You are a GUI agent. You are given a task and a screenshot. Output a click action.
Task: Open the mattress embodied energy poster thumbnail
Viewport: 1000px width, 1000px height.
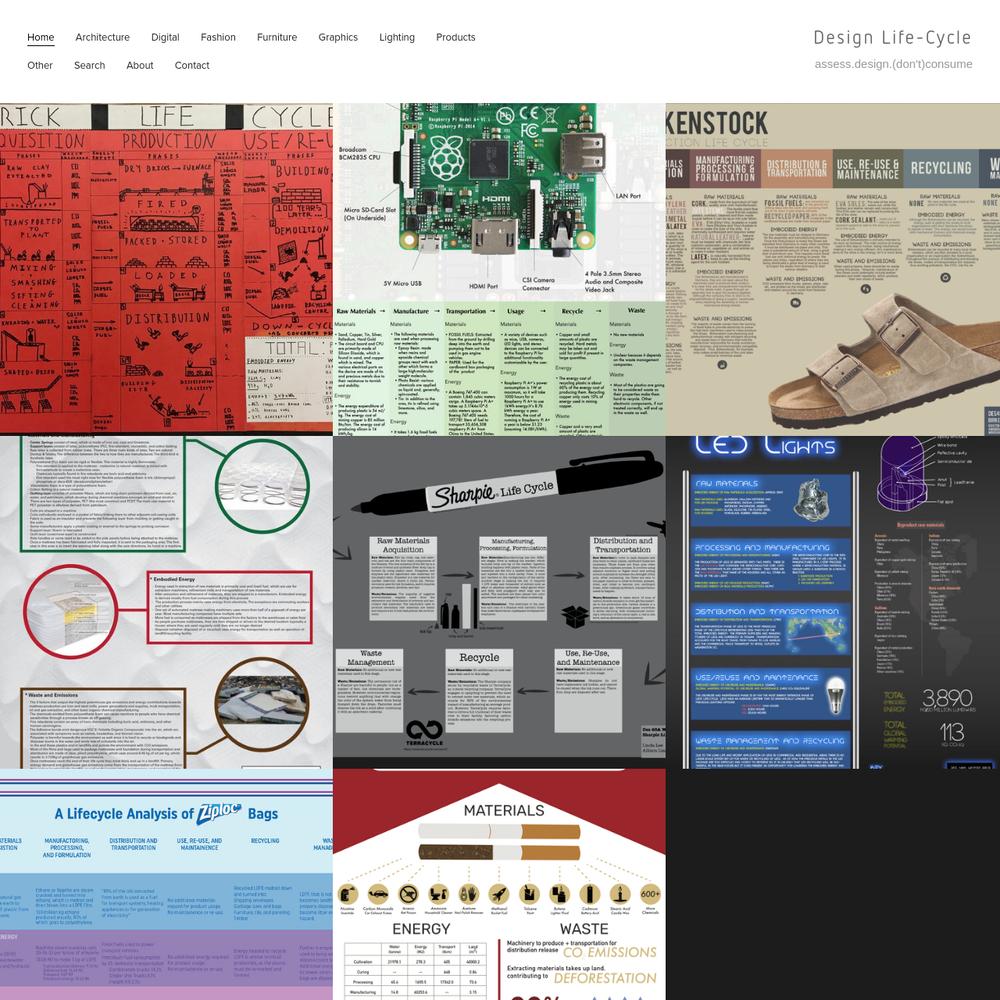[x=166, y=602]
